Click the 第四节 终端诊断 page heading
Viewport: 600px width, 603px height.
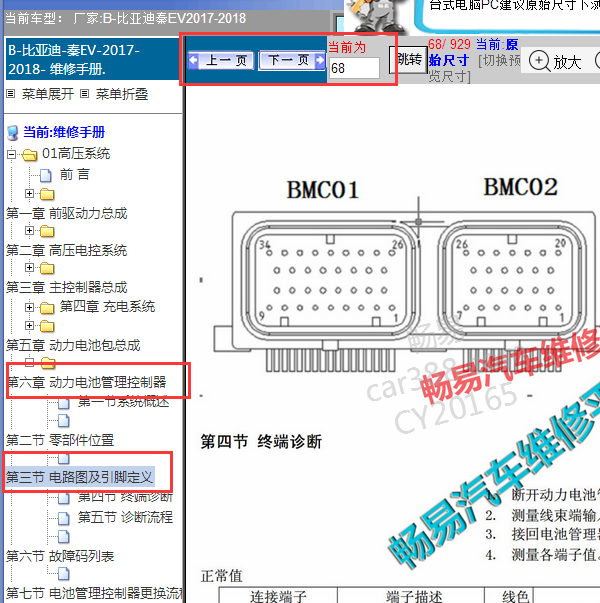pyautogui.click(x=261, y=441)
